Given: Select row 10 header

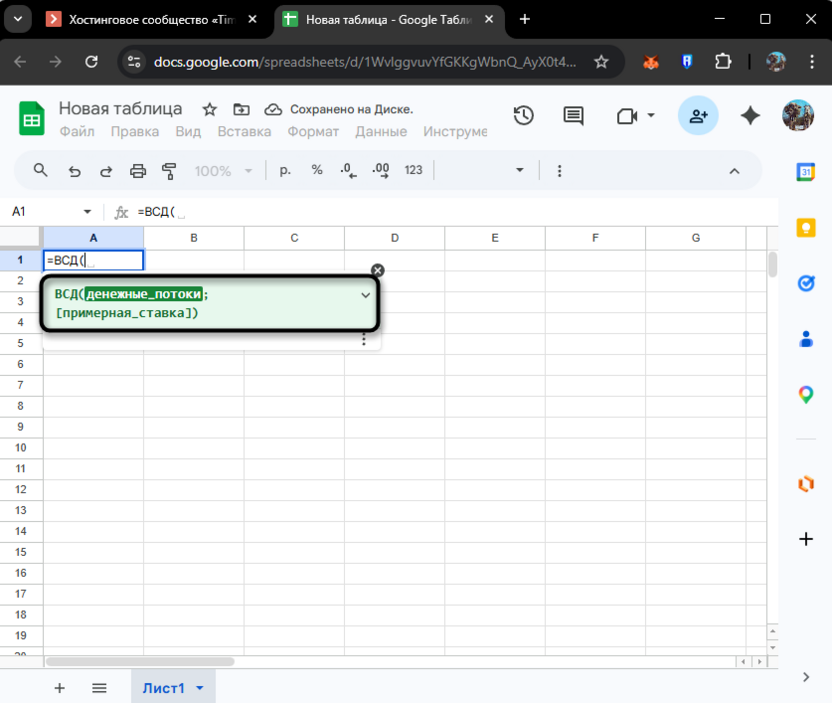Looking at the screenshot, I should point(21,447).
